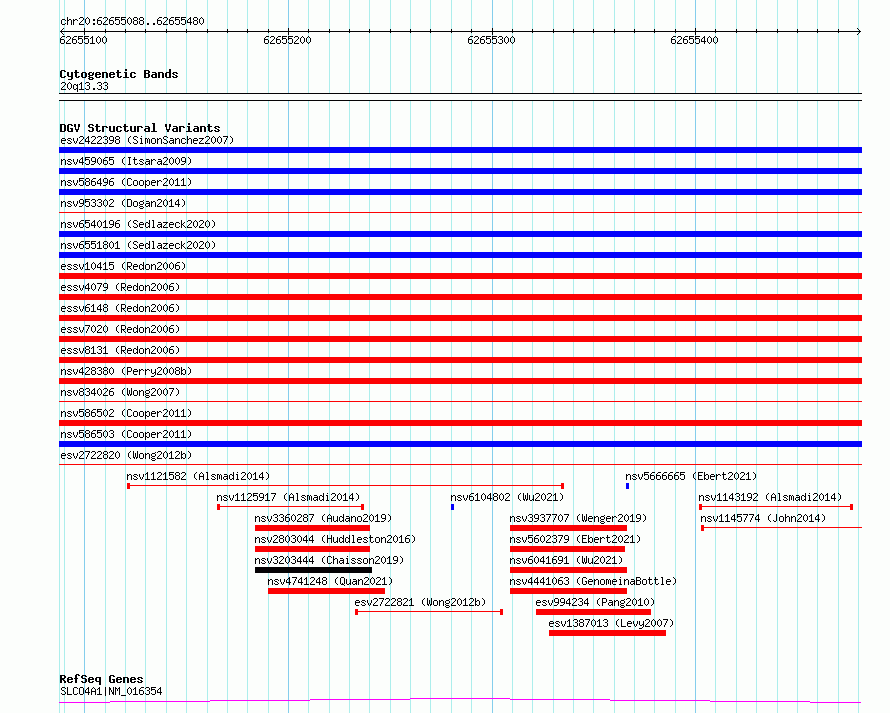The width and height of the screenshot is (890, 713).
Task: Click the 62655300 ruler tick label
Action: (x=491, y=40)
